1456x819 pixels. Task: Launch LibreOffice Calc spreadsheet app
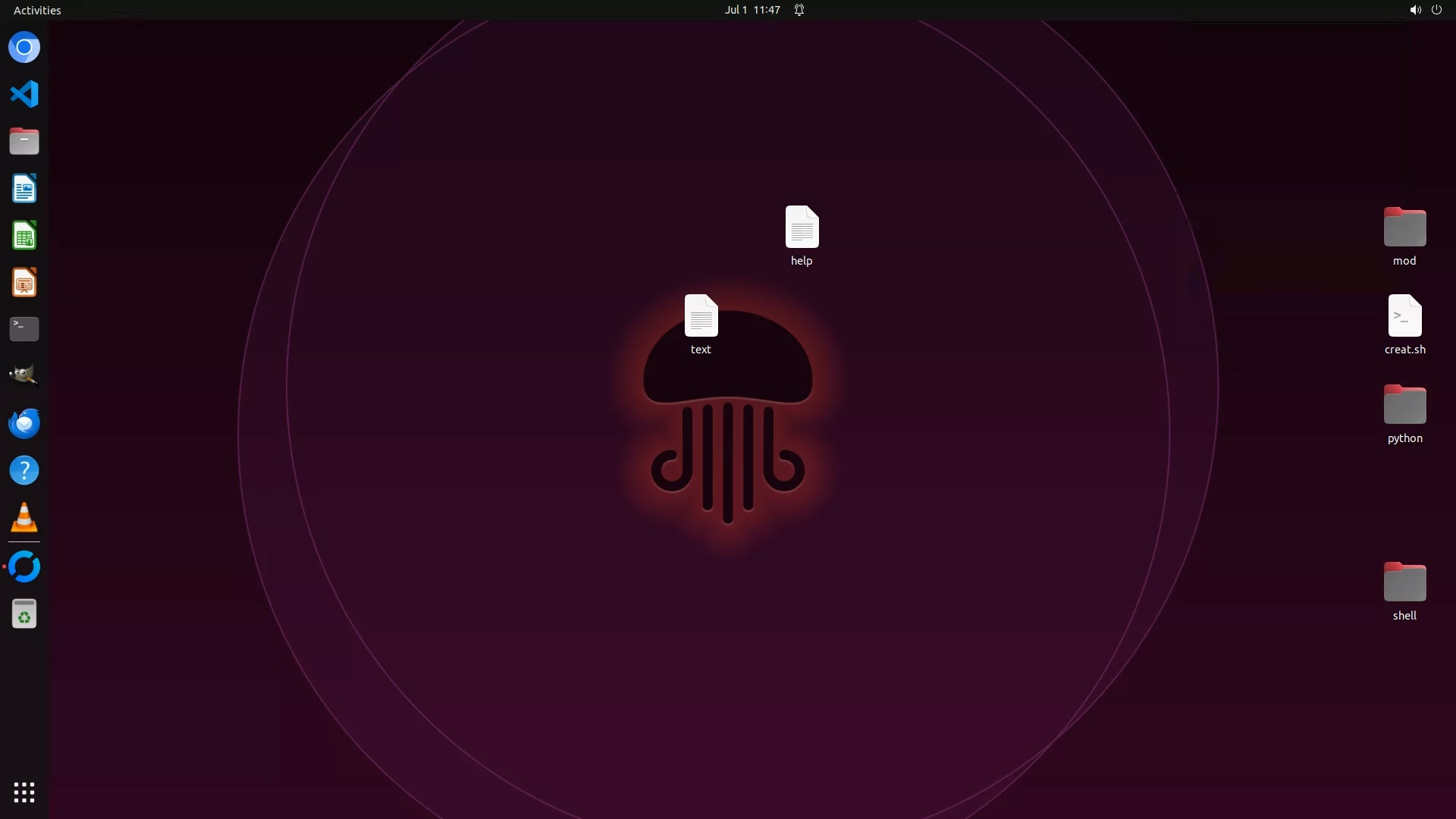(x=24, y=236)
